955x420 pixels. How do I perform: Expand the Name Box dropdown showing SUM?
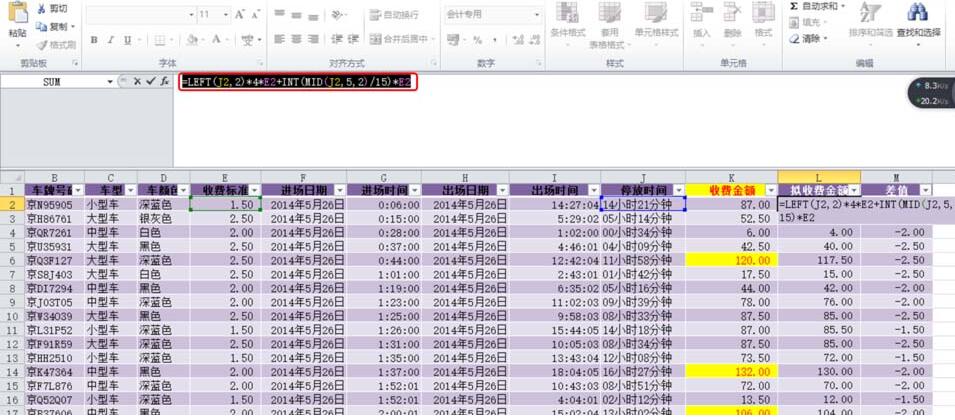[109, 81]
